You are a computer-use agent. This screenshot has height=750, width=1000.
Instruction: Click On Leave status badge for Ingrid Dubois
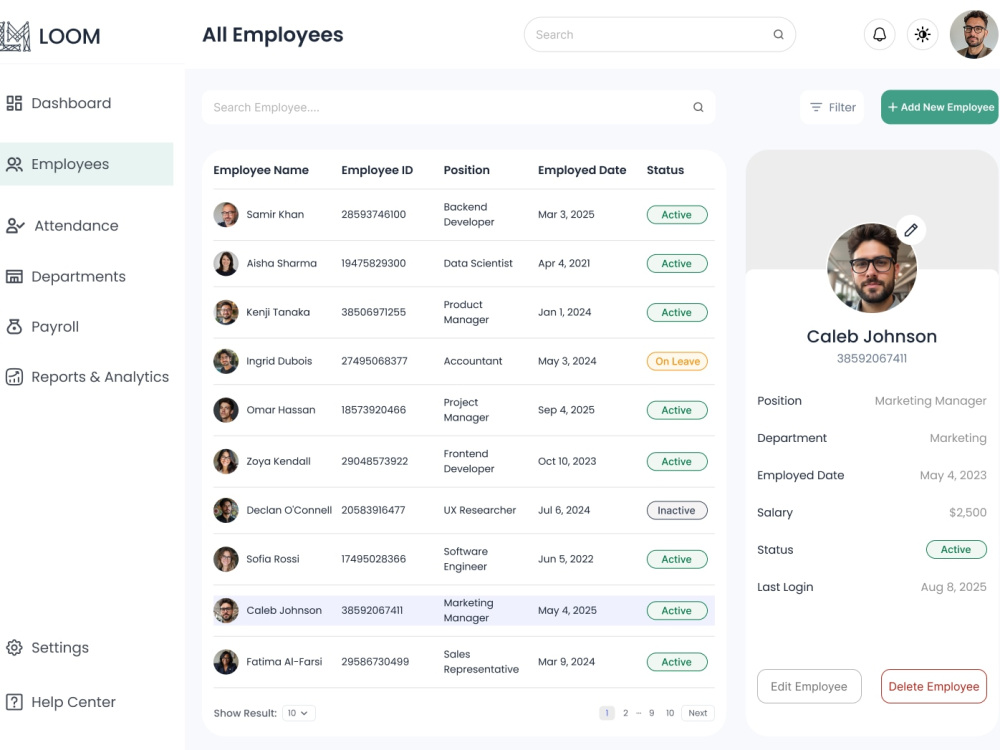pos(677,362)
